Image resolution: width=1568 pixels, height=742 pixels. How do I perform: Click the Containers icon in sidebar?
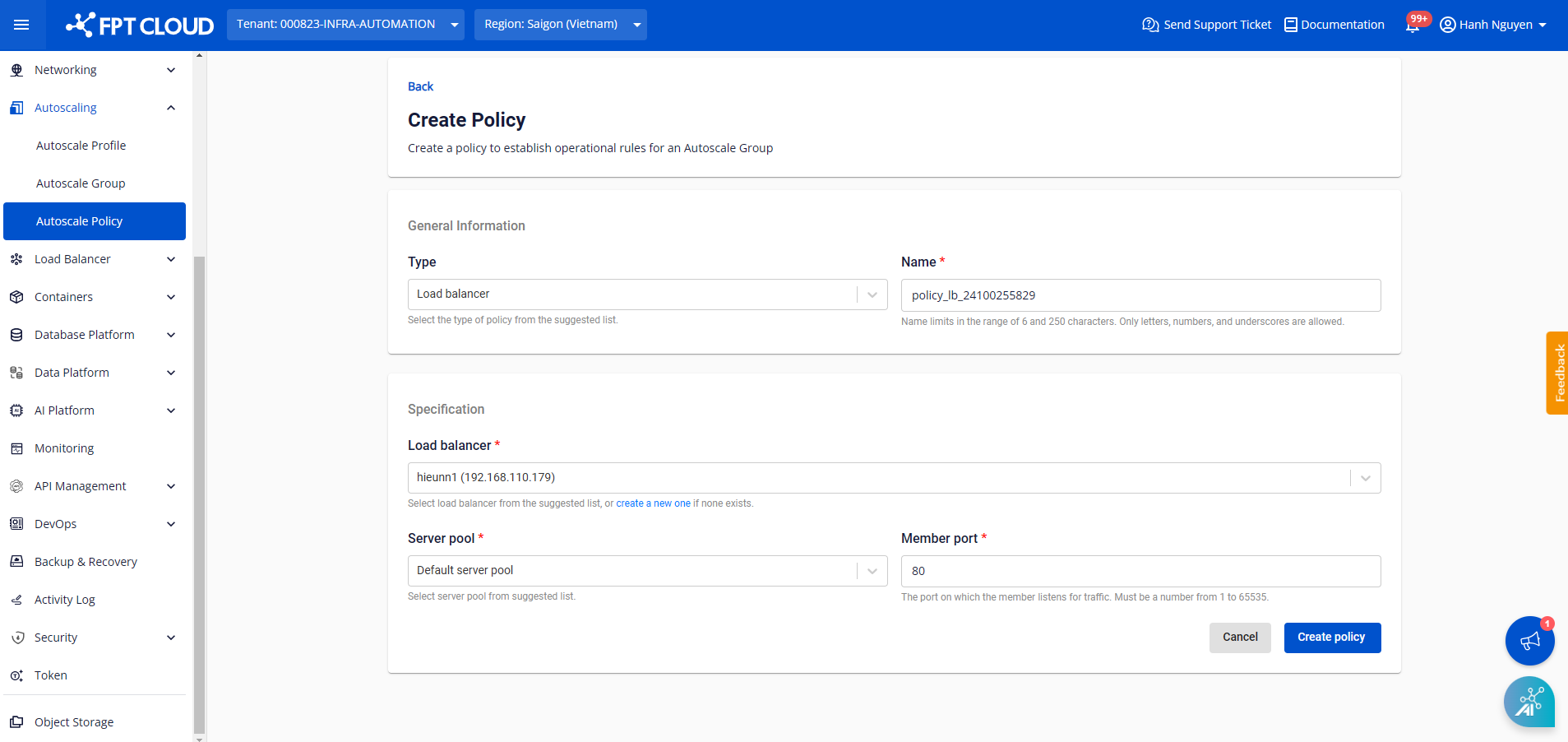click(x=16, y=296)
